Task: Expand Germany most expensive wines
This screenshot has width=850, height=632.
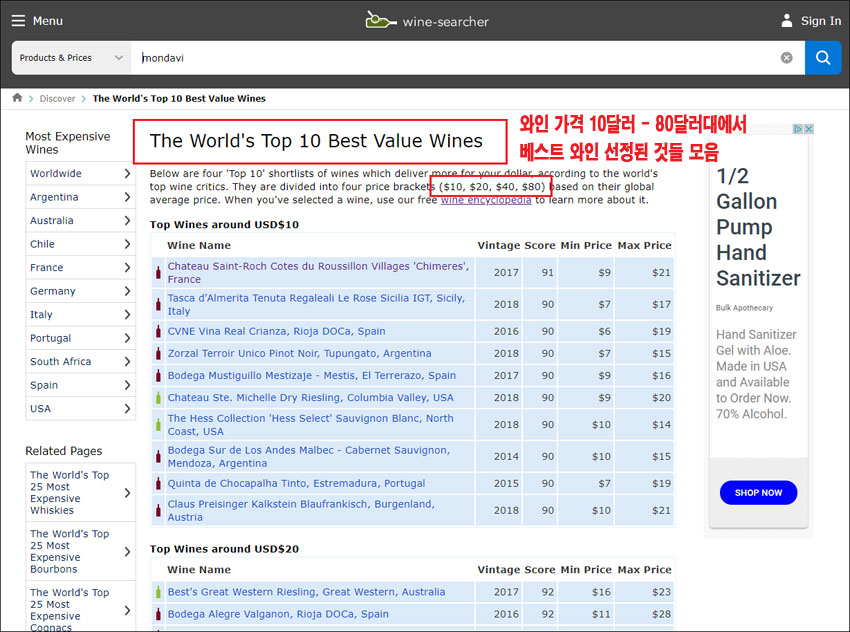Action: pos(80,291)
